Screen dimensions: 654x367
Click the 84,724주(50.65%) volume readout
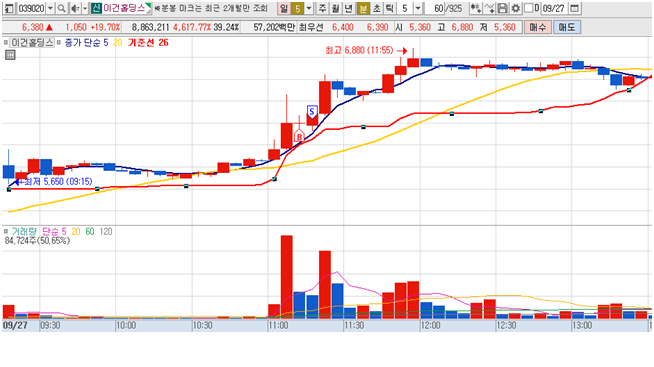37,241
